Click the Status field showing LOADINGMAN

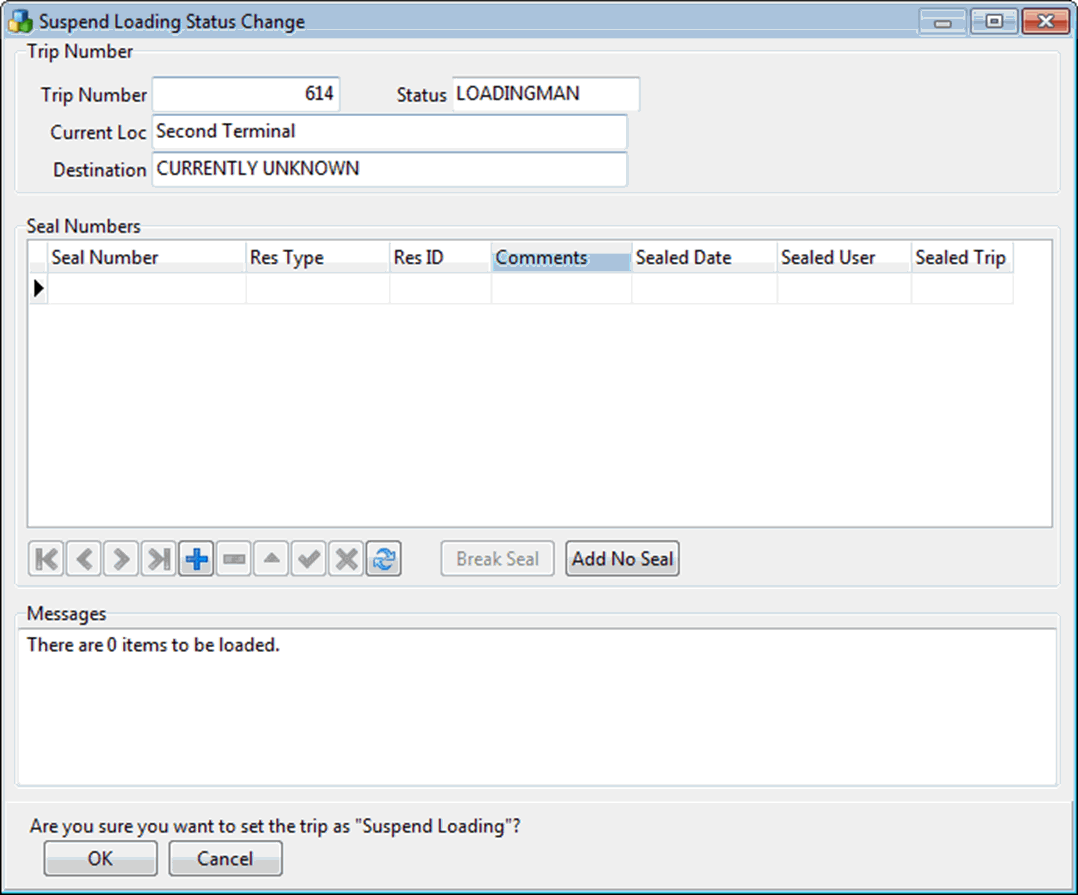click(546, 94)
